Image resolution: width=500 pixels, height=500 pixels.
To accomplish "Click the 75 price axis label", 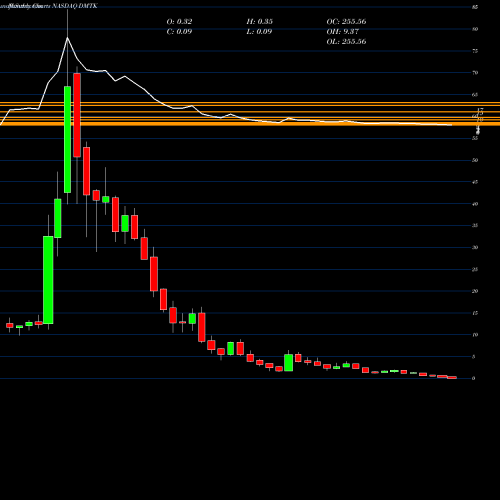I will point(475,51).
